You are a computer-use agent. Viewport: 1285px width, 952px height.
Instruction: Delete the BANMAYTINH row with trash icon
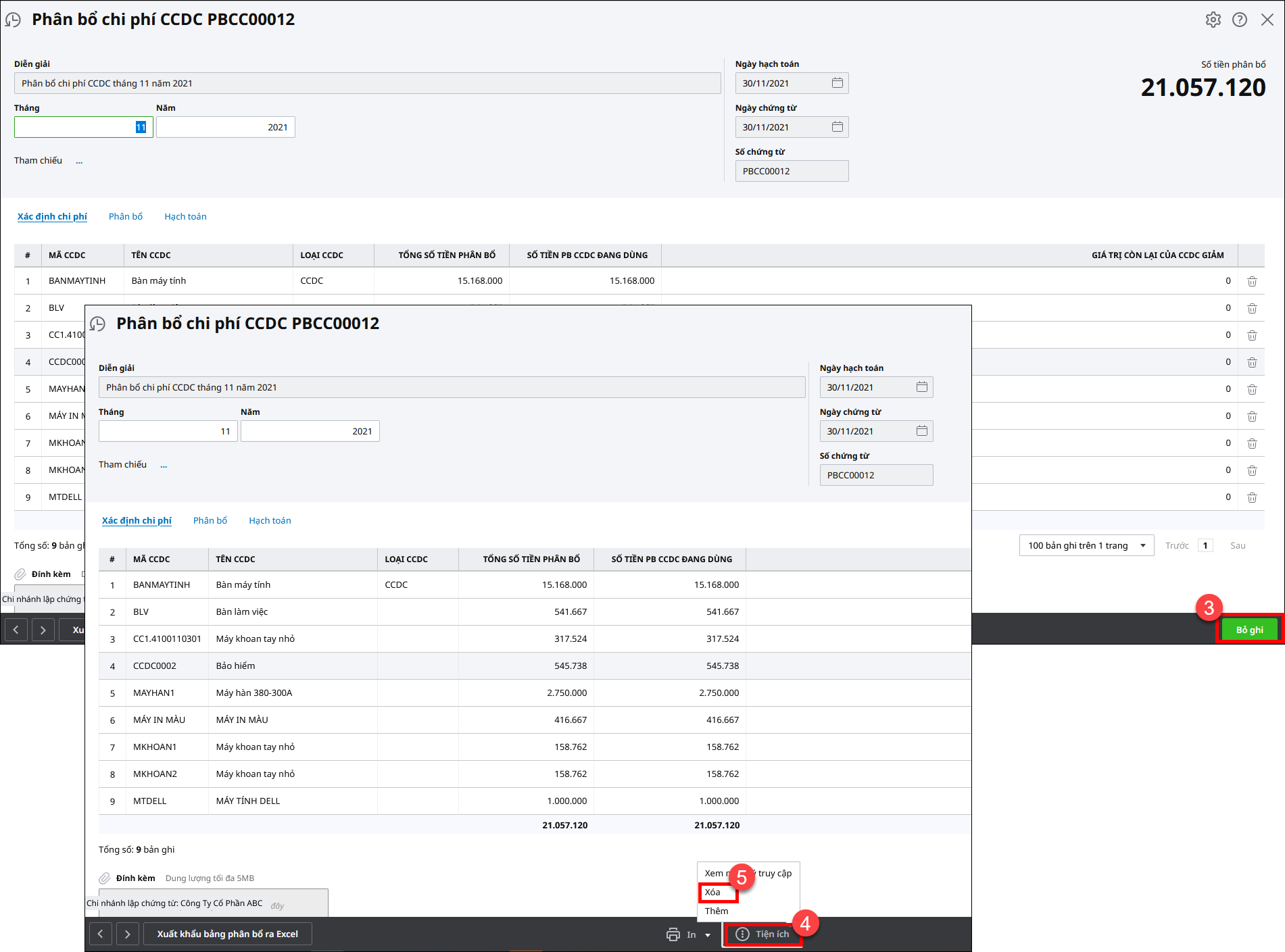[1251, 281]
